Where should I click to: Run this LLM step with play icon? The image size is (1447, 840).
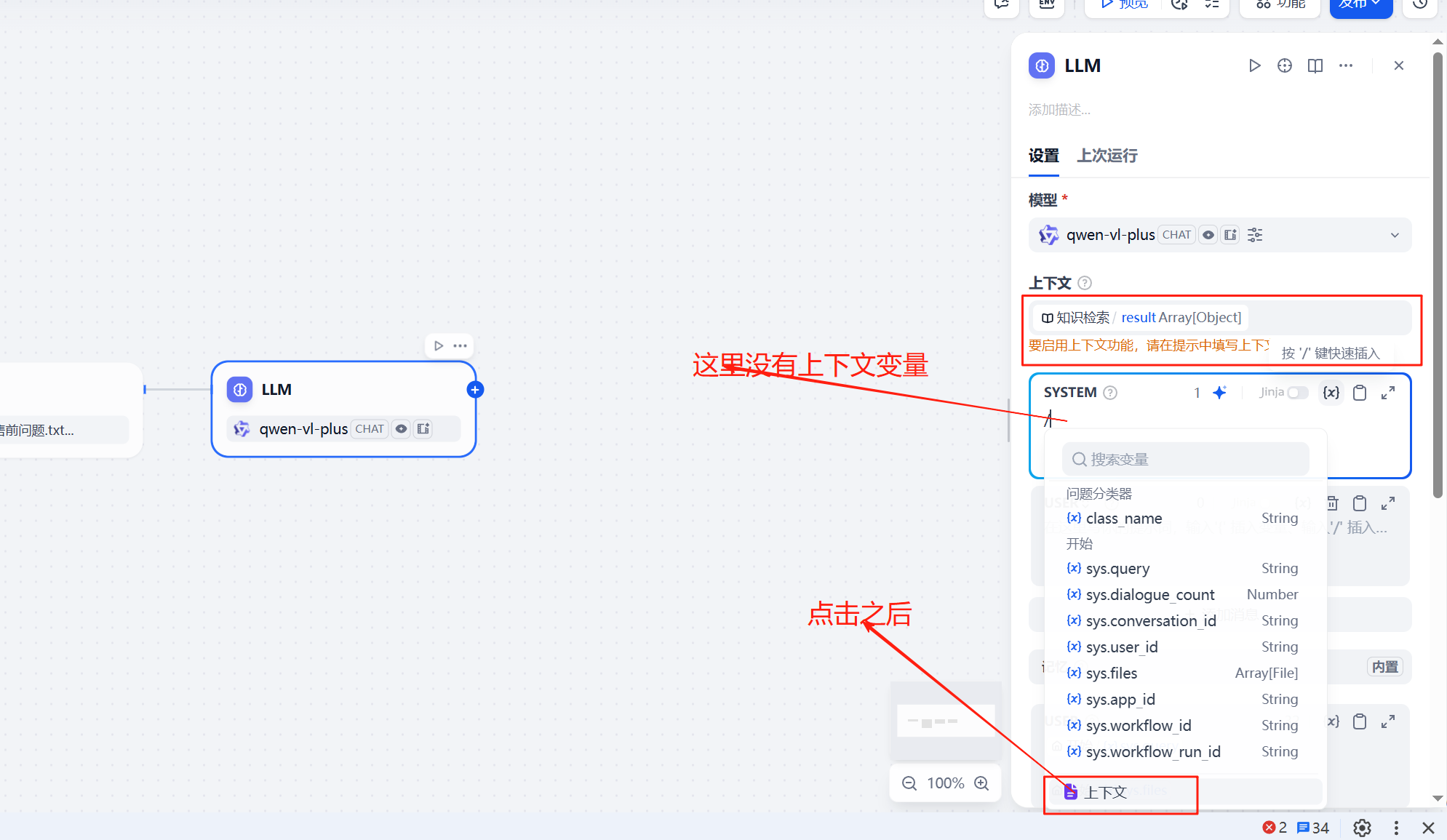click(x=1254, y=66)
